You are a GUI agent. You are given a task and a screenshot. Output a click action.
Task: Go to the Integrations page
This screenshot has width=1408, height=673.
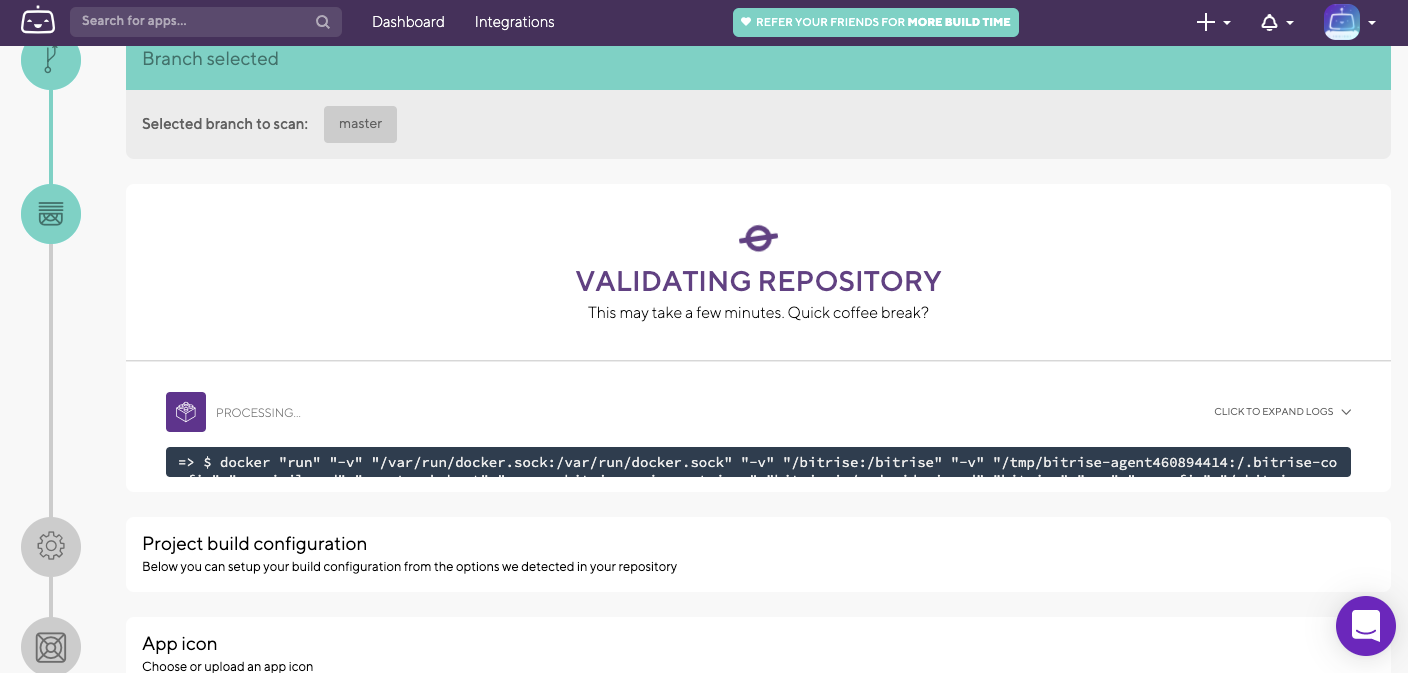pyautogui.click(x=514, y=22)
